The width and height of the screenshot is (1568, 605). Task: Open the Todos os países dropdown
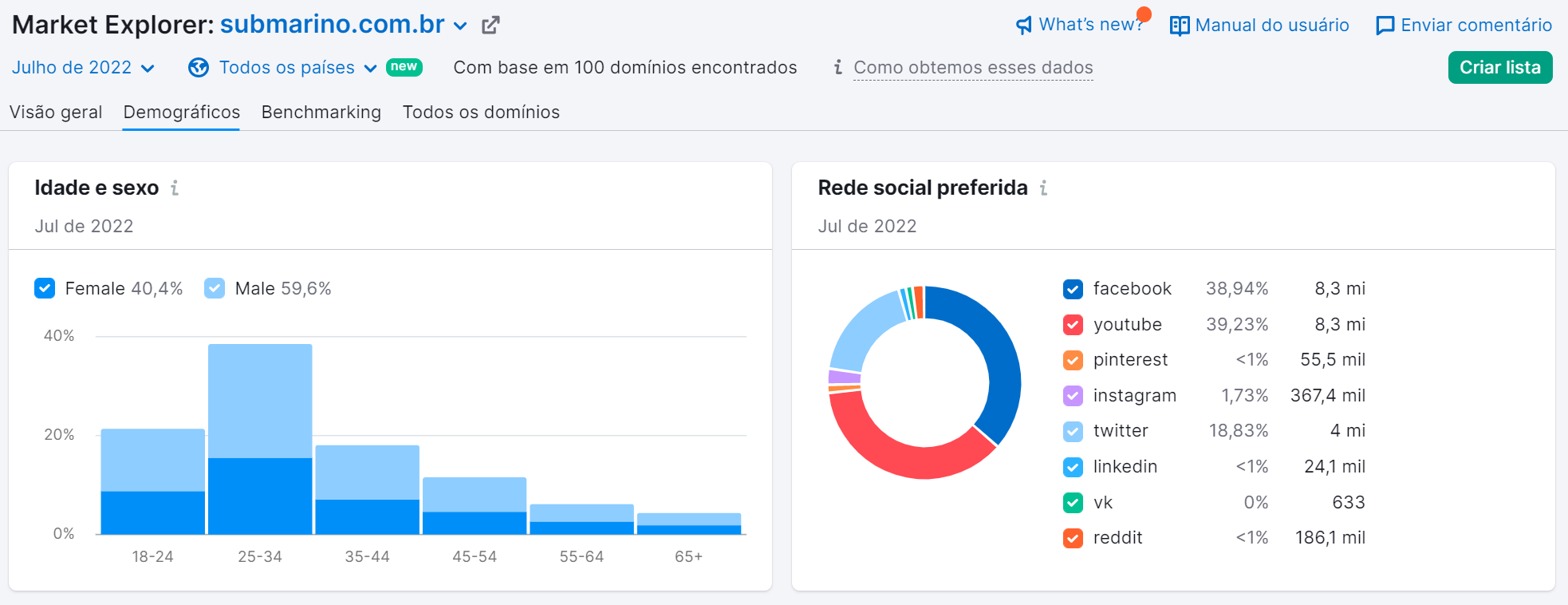coord(297,68)
